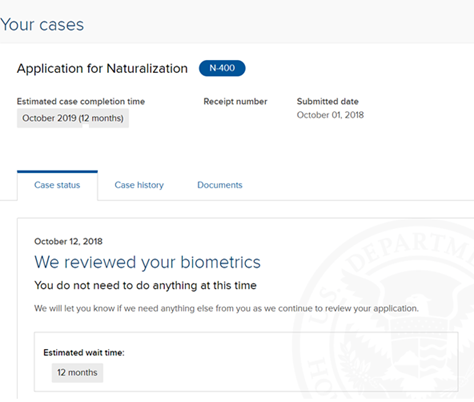This screenshot has height=402, width=474.
Task: Click the October 12, 2018 status date
Action: pyautogui.click(x=68, y=241)
